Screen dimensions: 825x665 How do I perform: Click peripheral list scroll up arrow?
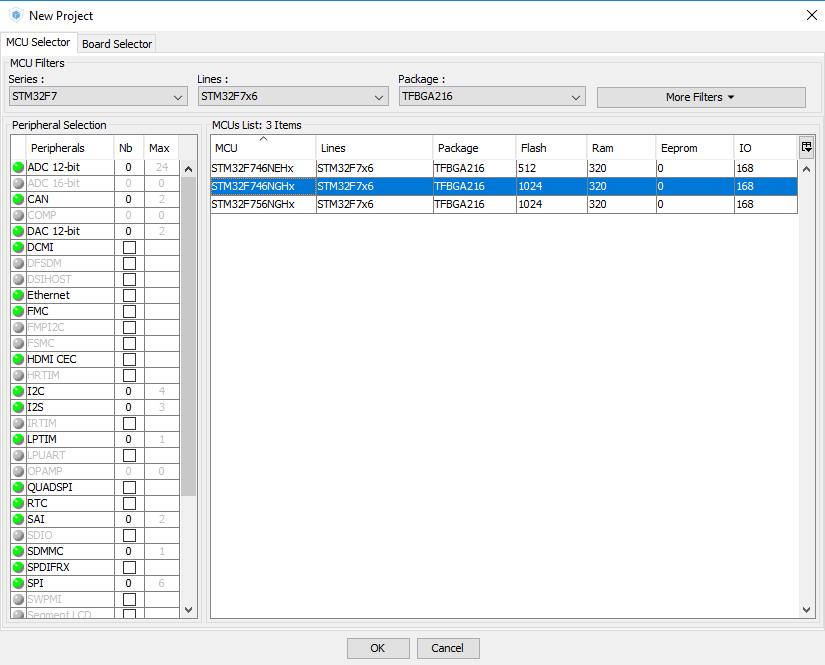188,169
